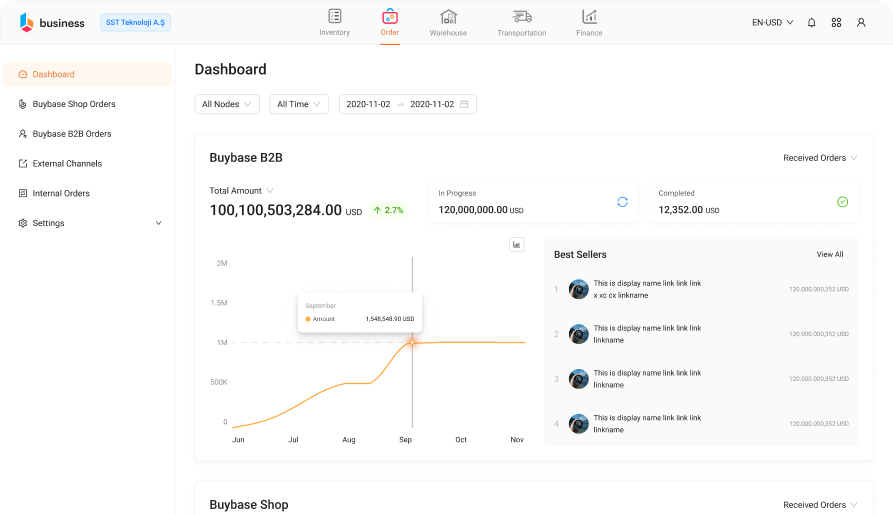The image size is (893, 515).
Task: Click View All in Best Sellers
Action: (x=830, y=254)
